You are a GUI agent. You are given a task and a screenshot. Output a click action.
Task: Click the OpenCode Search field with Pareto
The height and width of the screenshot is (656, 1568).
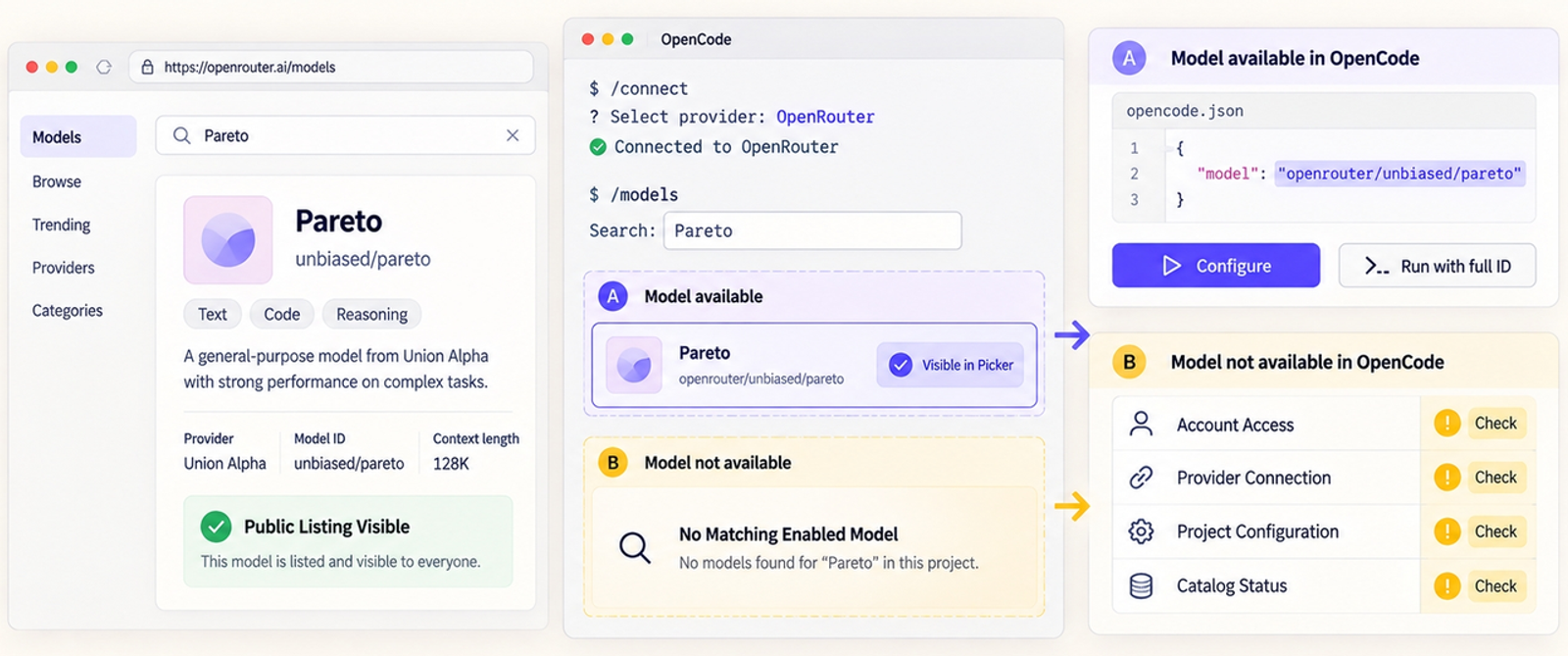pyautogui.click(x=812, y=230)
